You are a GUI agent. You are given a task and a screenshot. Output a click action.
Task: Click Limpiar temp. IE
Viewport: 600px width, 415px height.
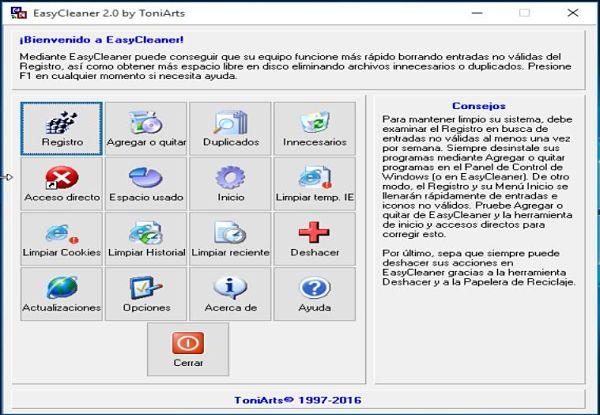click(x=315, y=184)
